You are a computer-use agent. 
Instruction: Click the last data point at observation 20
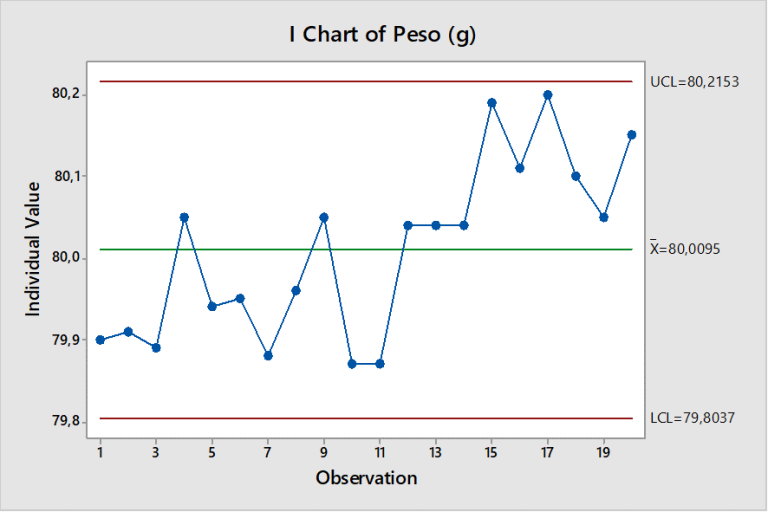point(632,135)
